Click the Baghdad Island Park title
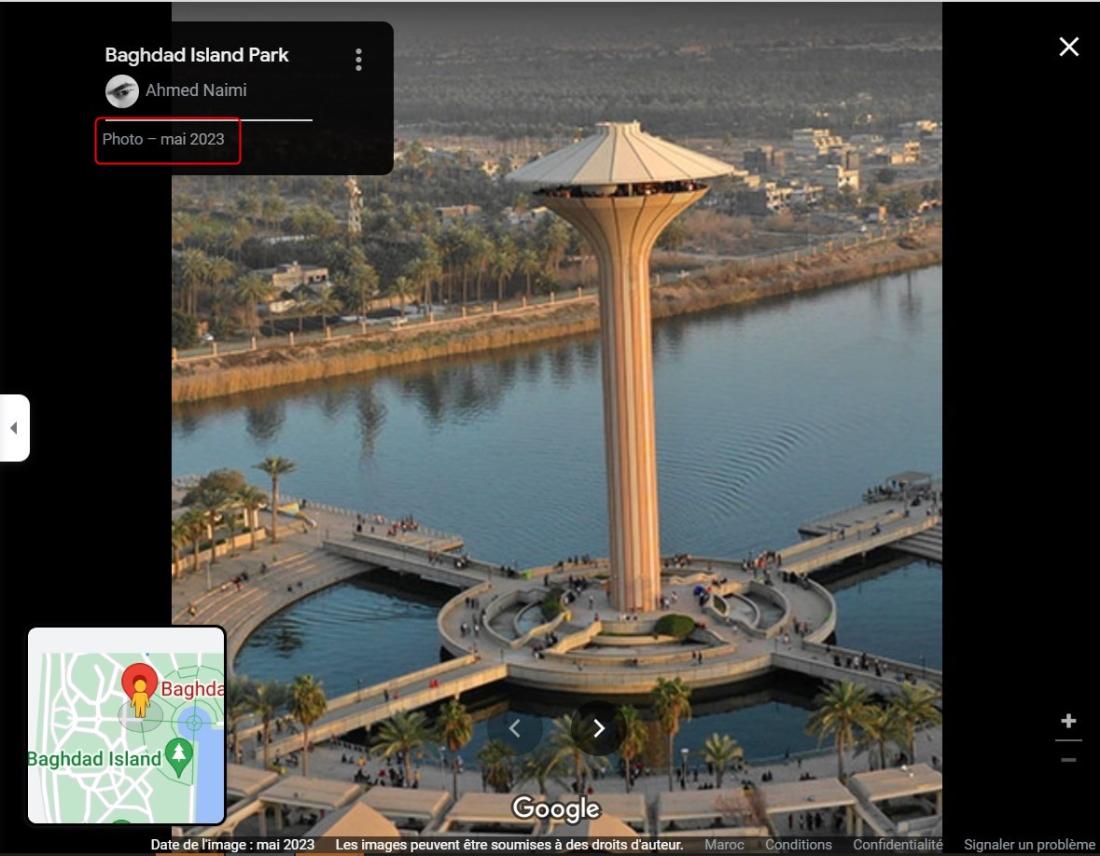 point(196,55)
